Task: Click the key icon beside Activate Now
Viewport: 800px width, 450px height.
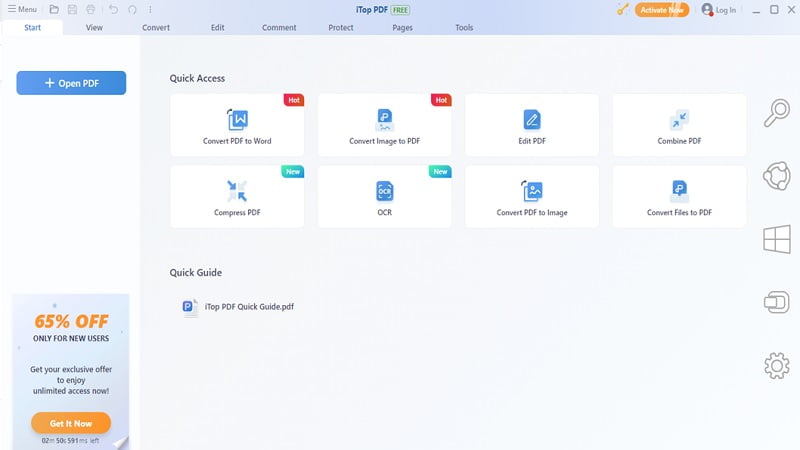Action: coord(622,9)
